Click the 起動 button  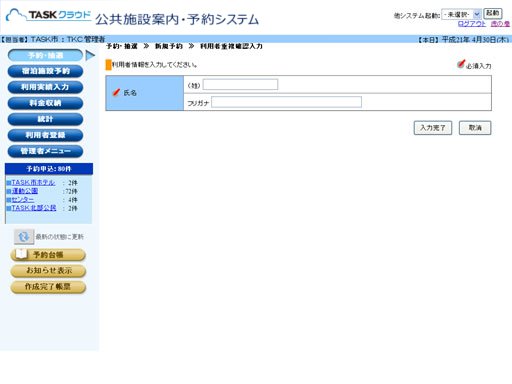click(x=493, y=13)
